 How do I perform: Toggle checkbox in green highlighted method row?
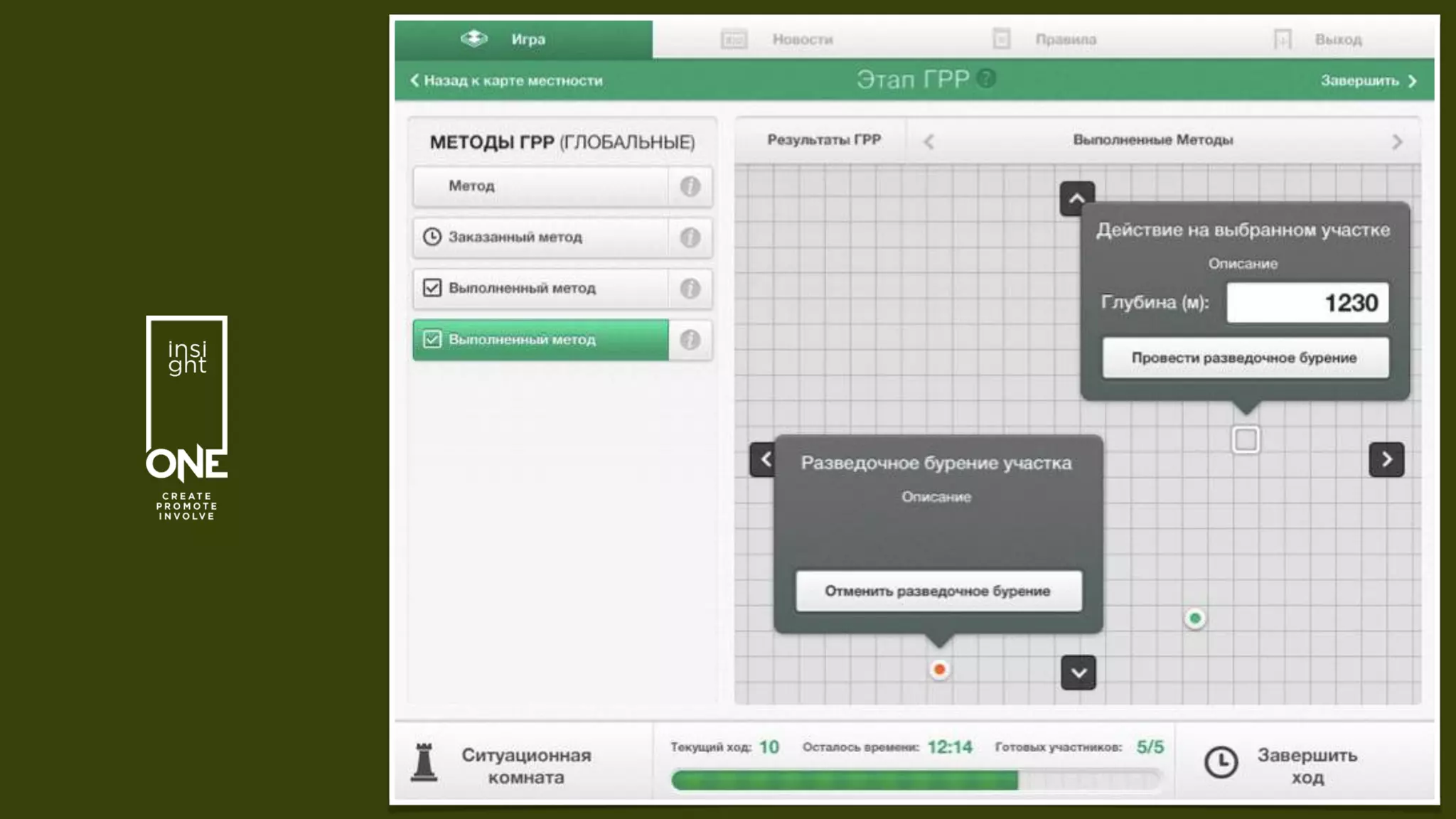pos(432,339)
